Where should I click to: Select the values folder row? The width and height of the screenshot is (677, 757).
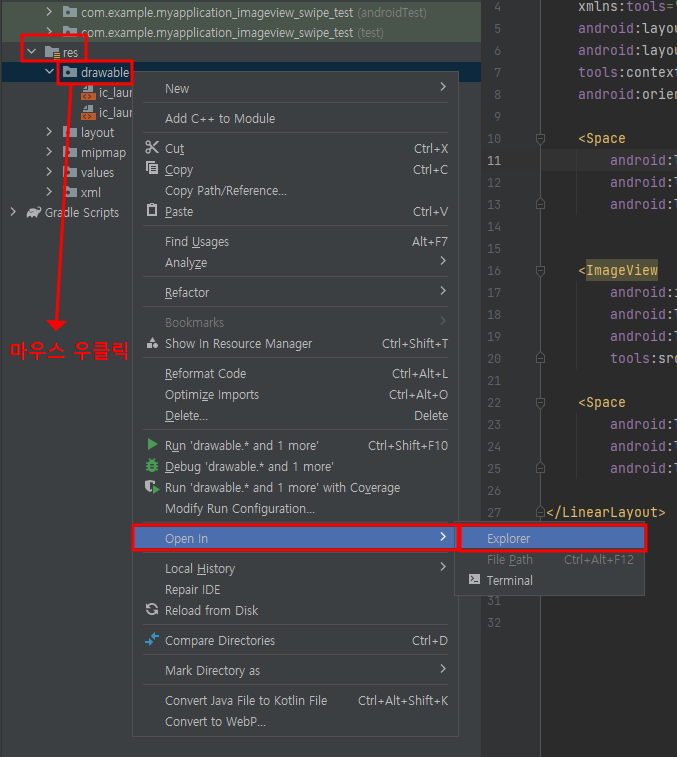click(68, 172)
